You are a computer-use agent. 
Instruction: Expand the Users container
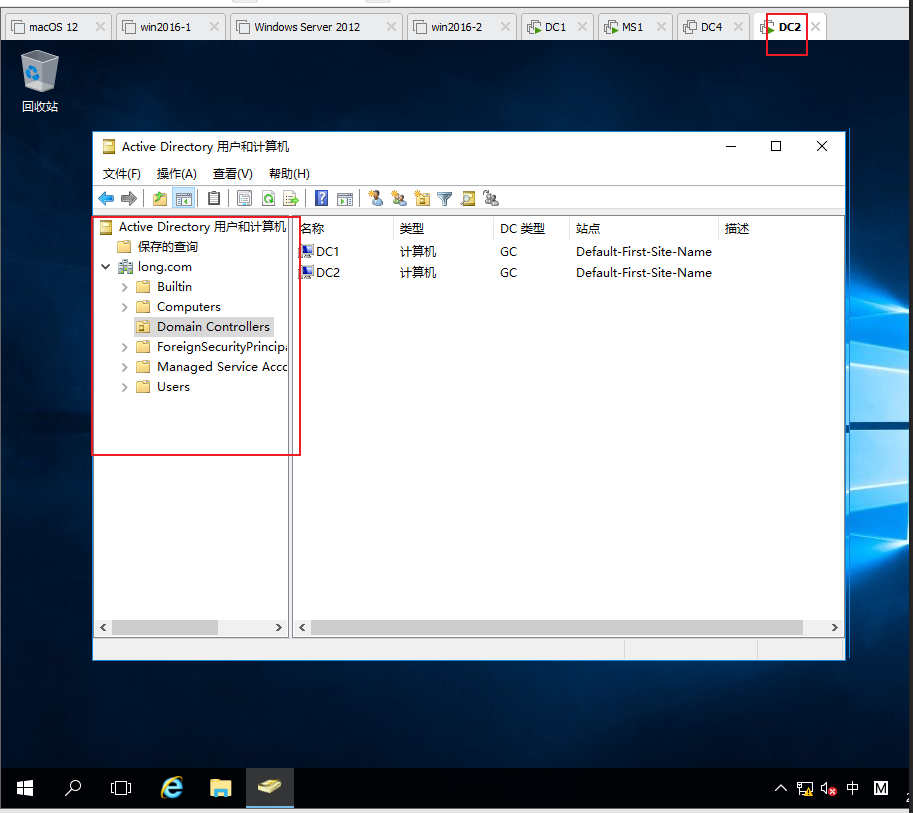point(124,387)
